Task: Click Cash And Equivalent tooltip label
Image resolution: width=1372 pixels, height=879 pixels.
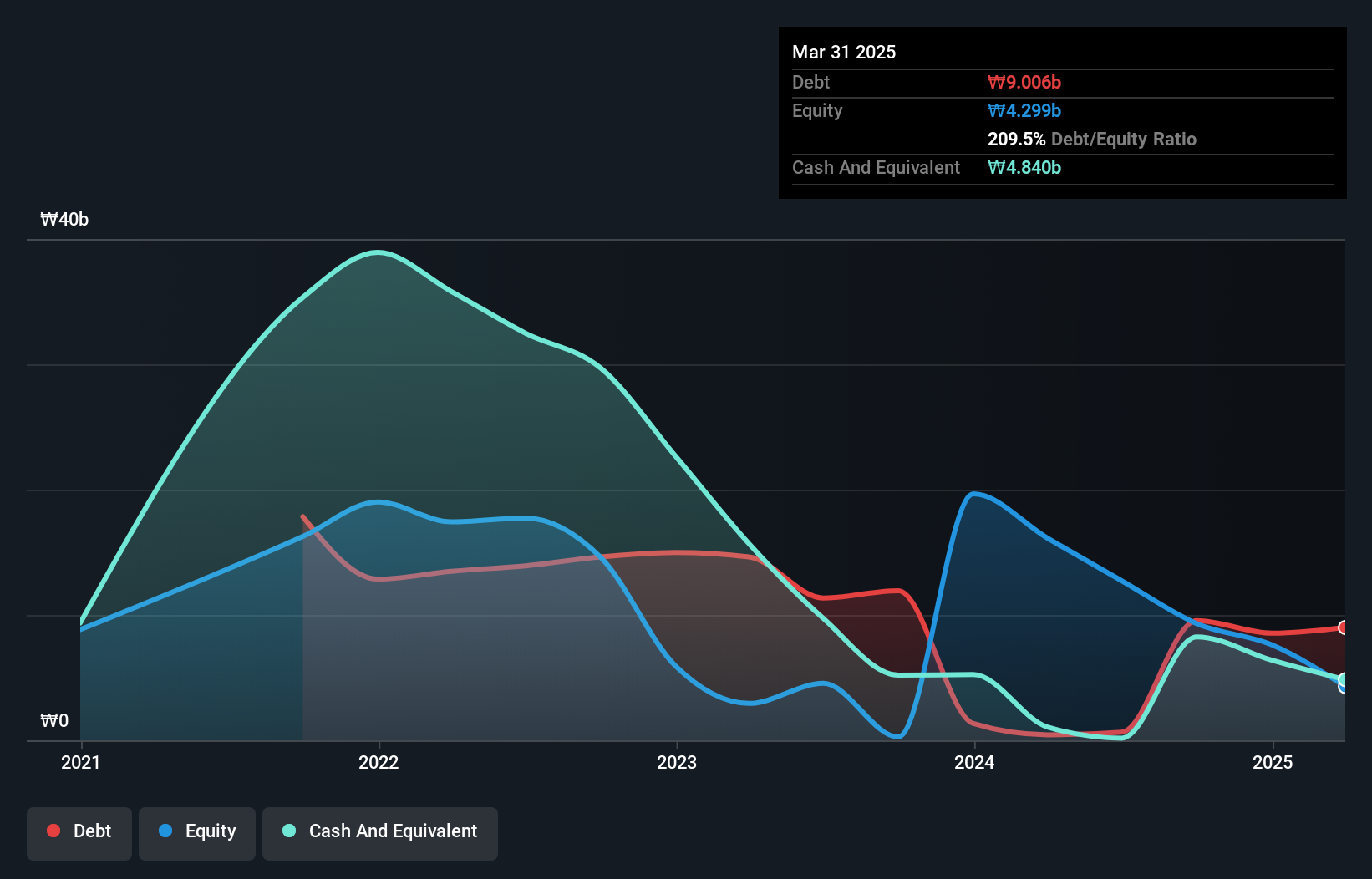Action: point(876,167)
